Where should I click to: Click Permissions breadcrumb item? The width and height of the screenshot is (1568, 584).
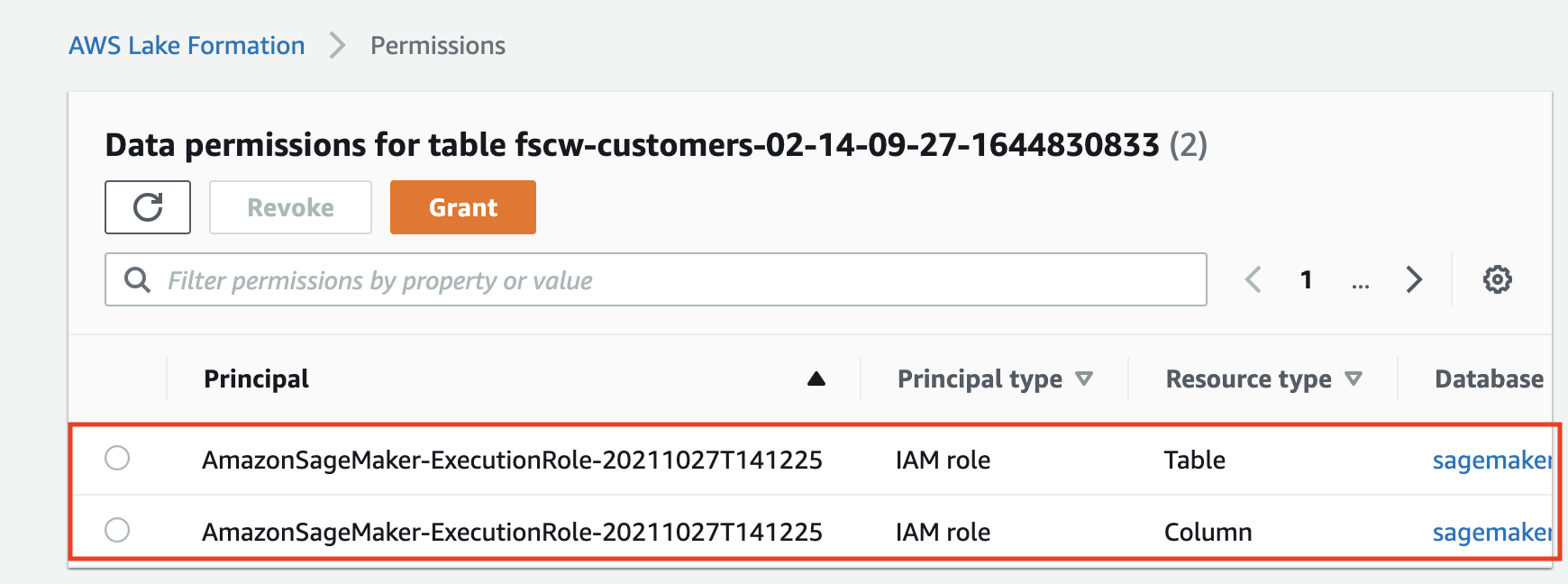point(438,45)
